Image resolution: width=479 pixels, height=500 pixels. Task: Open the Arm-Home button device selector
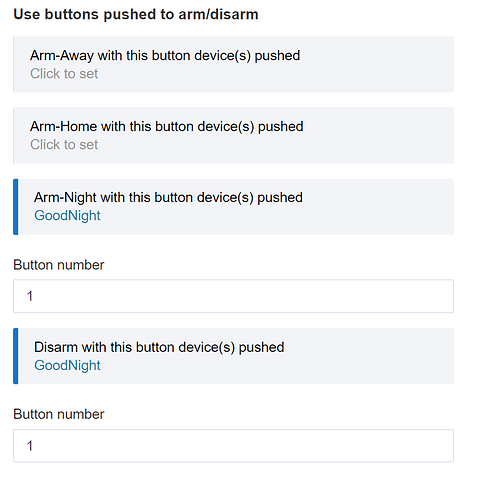[233, 135]
